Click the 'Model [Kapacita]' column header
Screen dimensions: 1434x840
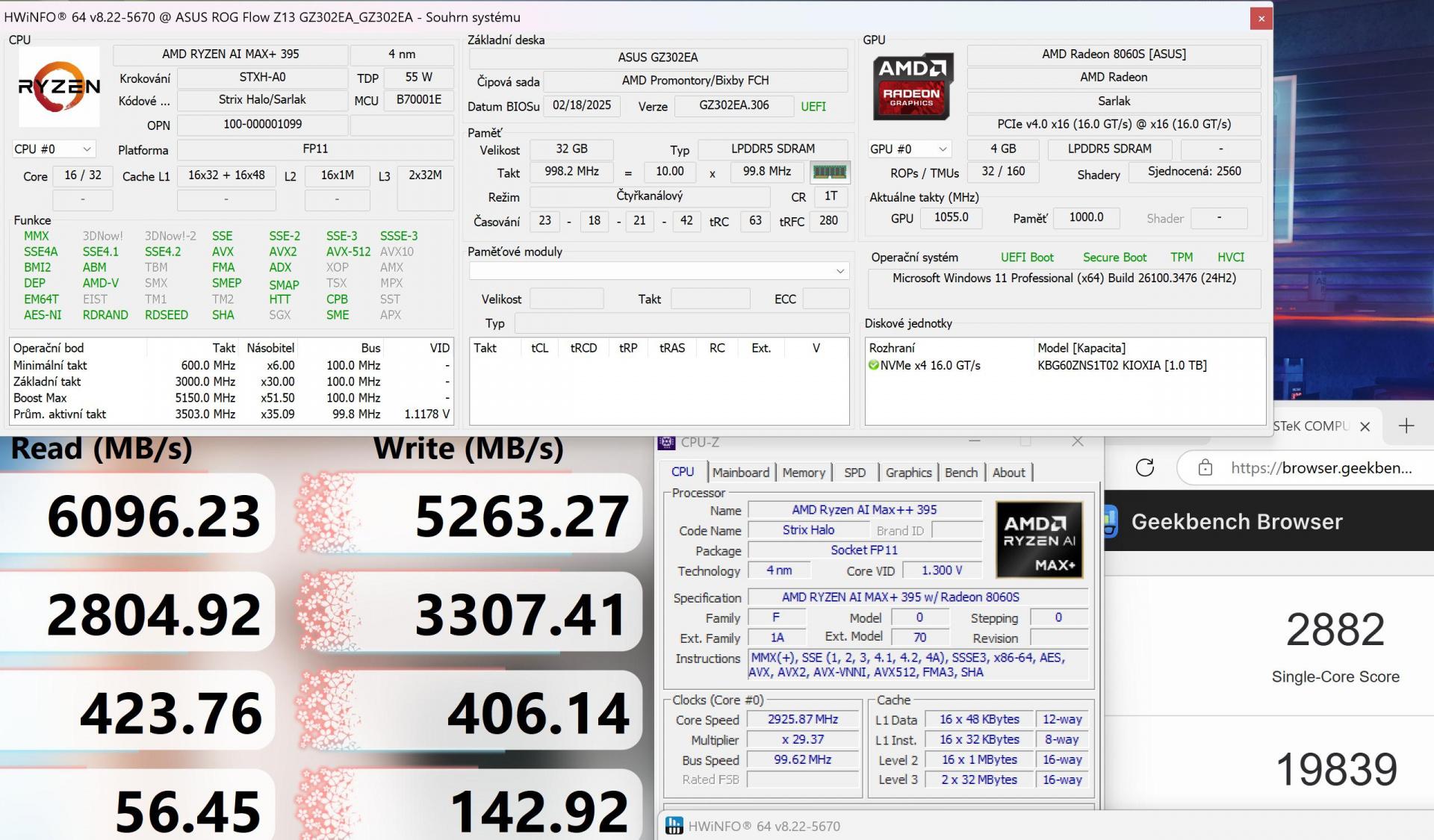point(1081,349)
